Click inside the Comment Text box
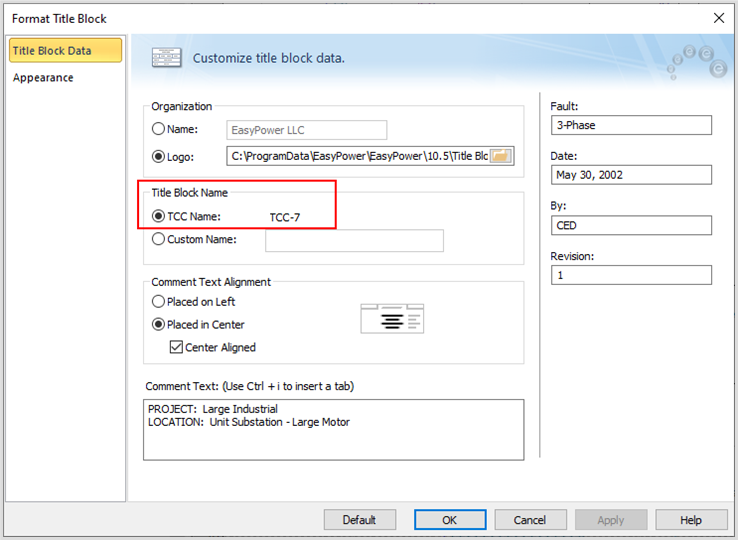Viewport: 738px width, 540px height. click(x=333, y=430)
